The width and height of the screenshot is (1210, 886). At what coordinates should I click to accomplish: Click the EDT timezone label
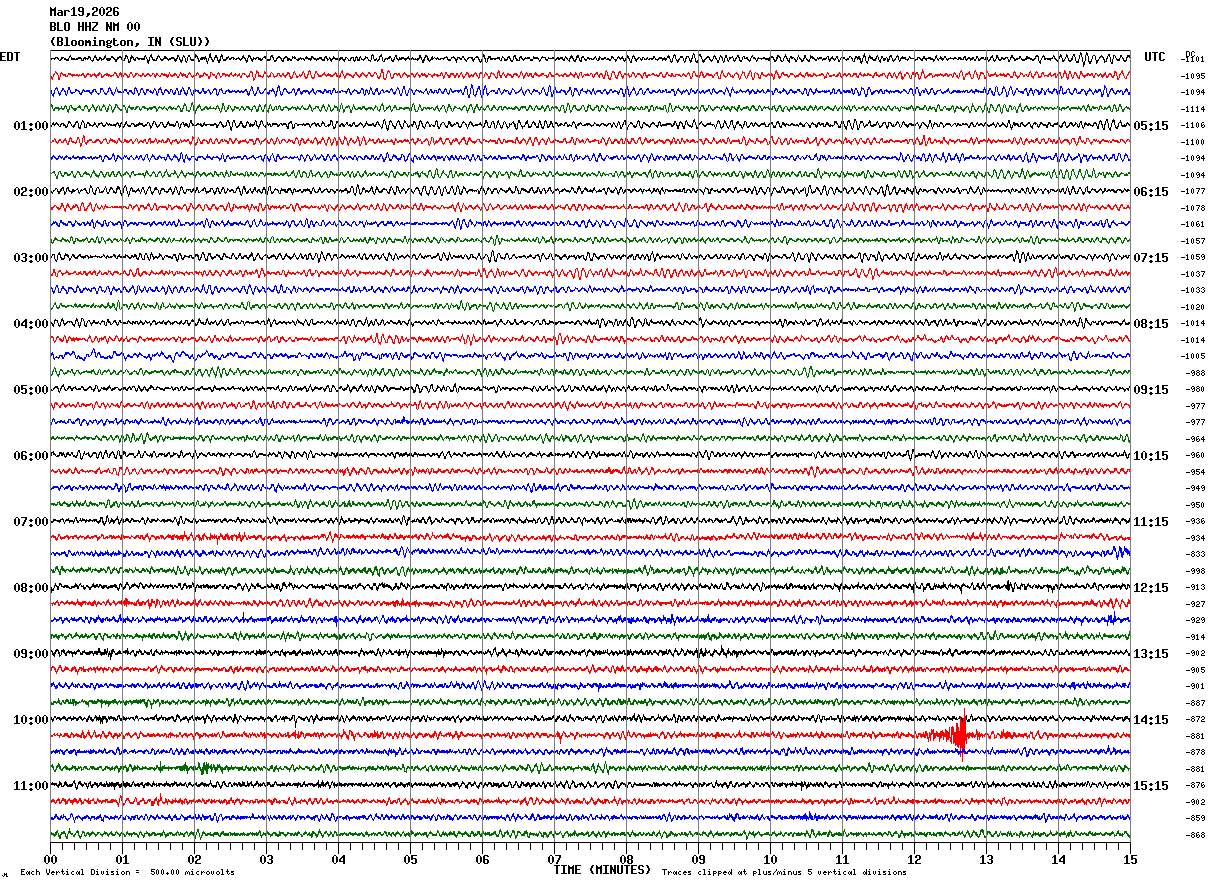tap(10, 57)
